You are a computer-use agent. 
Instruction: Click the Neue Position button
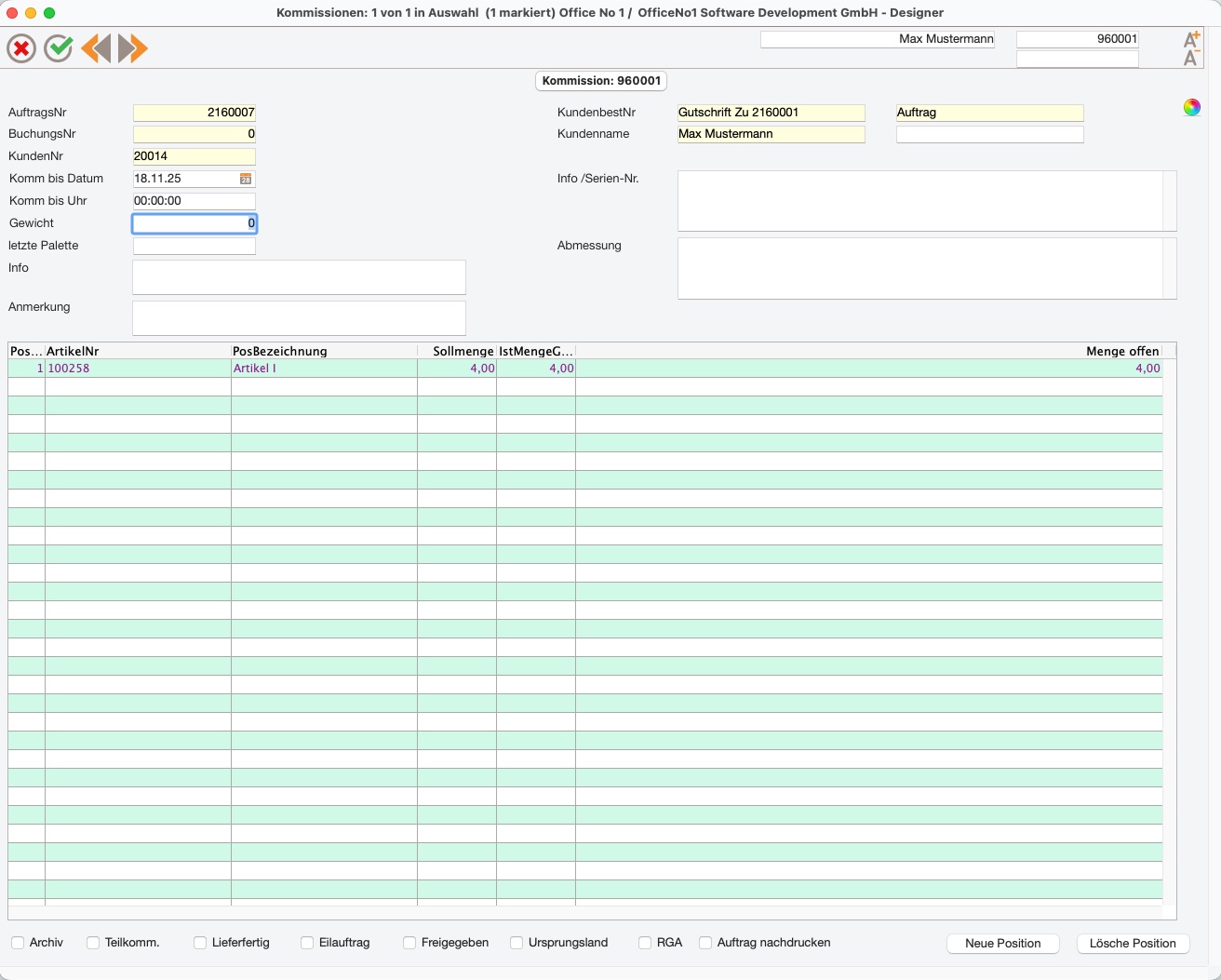[1003, 944]
